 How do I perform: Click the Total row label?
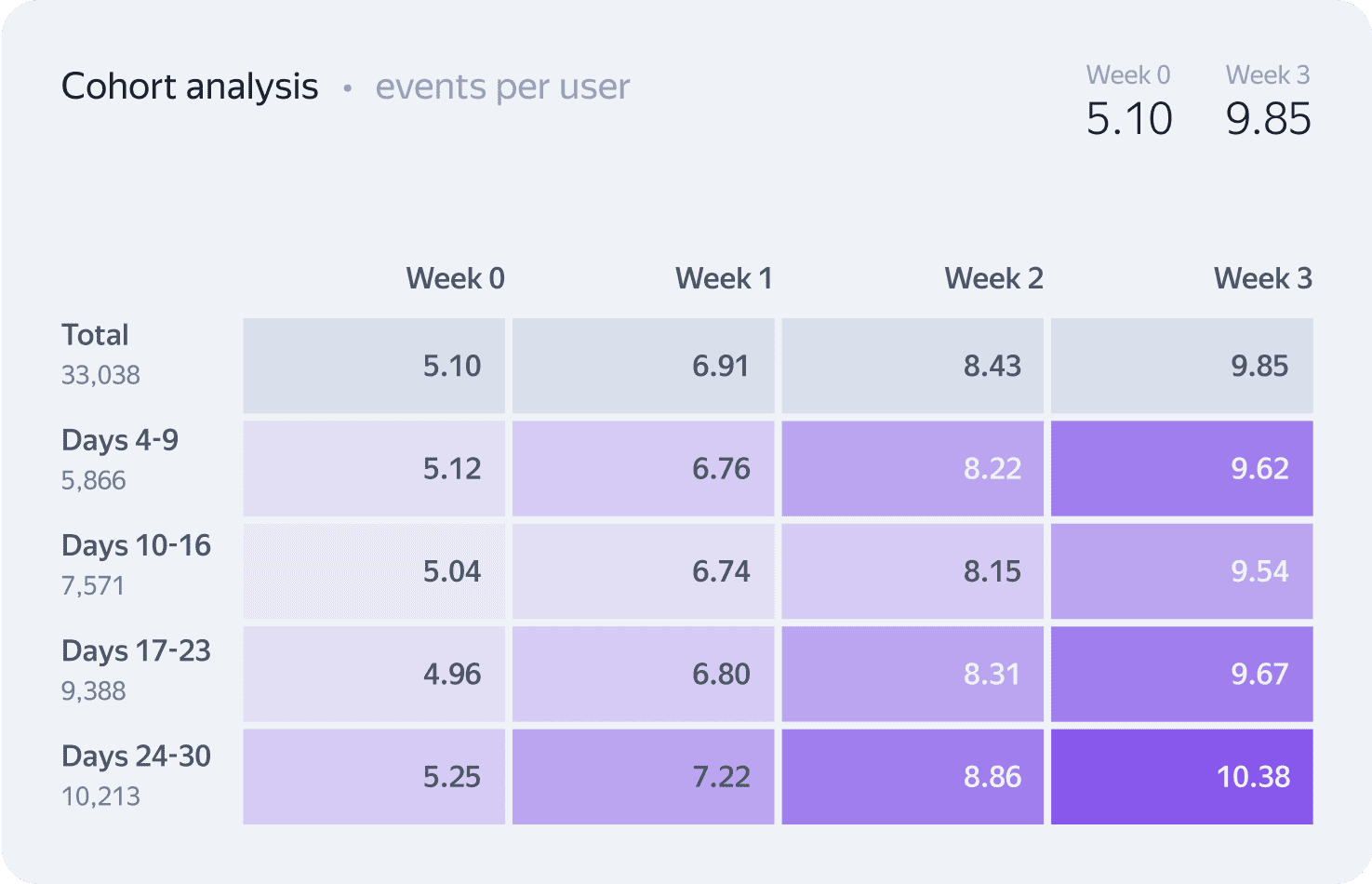(x=95, y=335)
